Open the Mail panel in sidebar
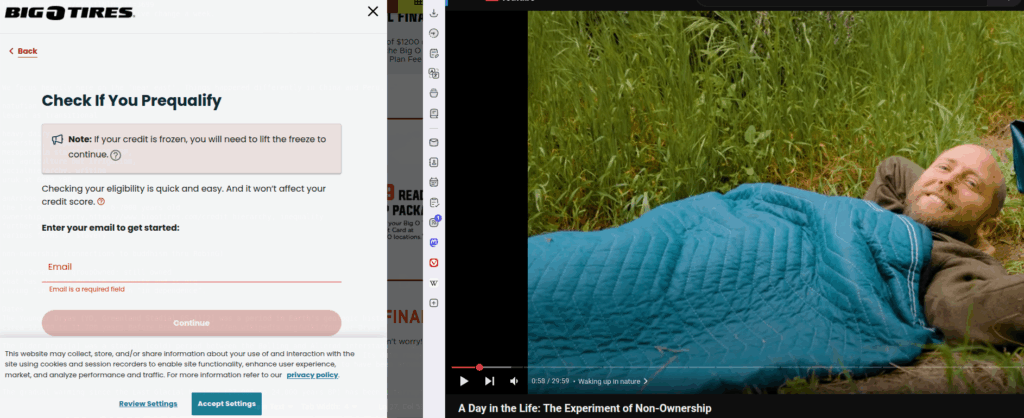 pyautogui.click(x=434, y=142)
